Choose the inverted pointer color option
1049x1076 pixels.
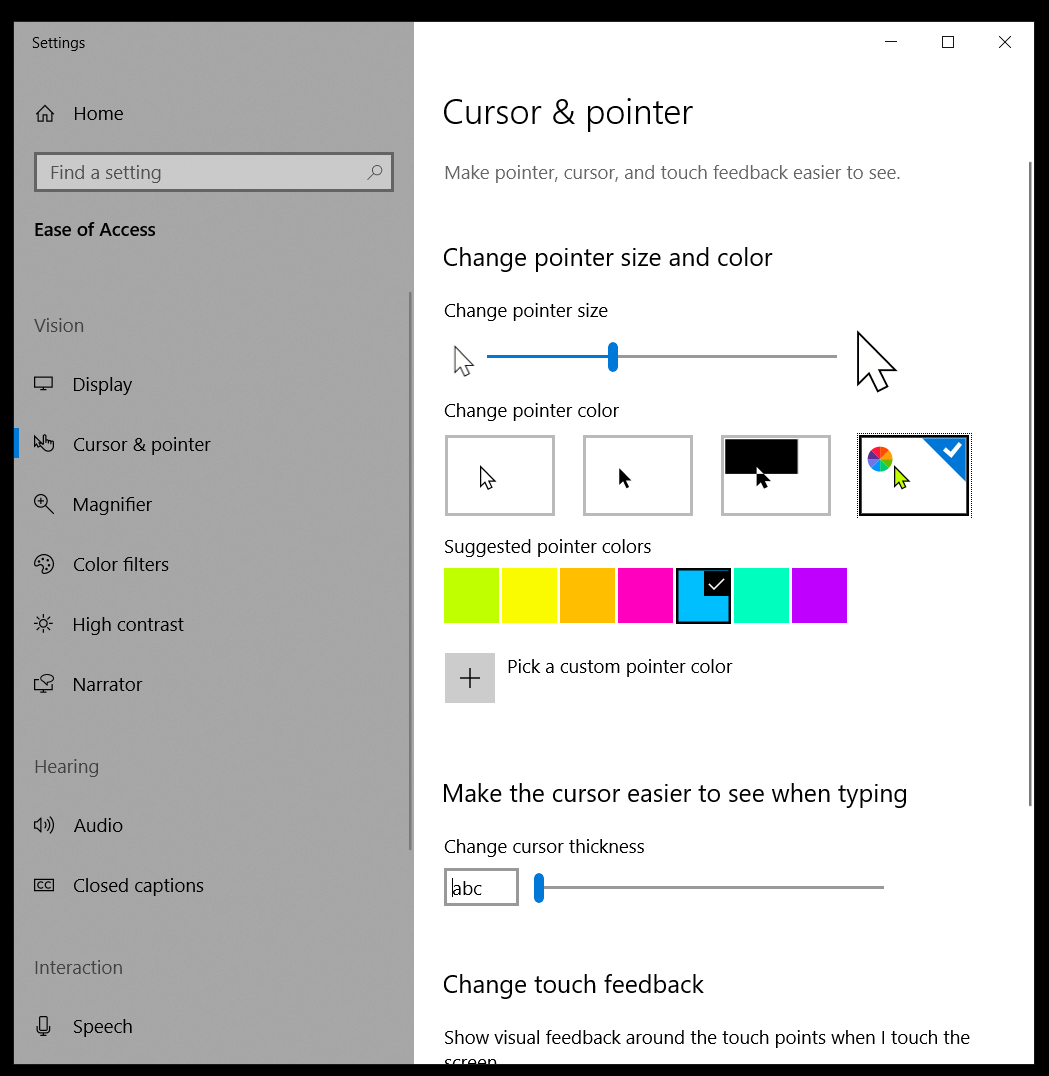[x=776, y=476]
